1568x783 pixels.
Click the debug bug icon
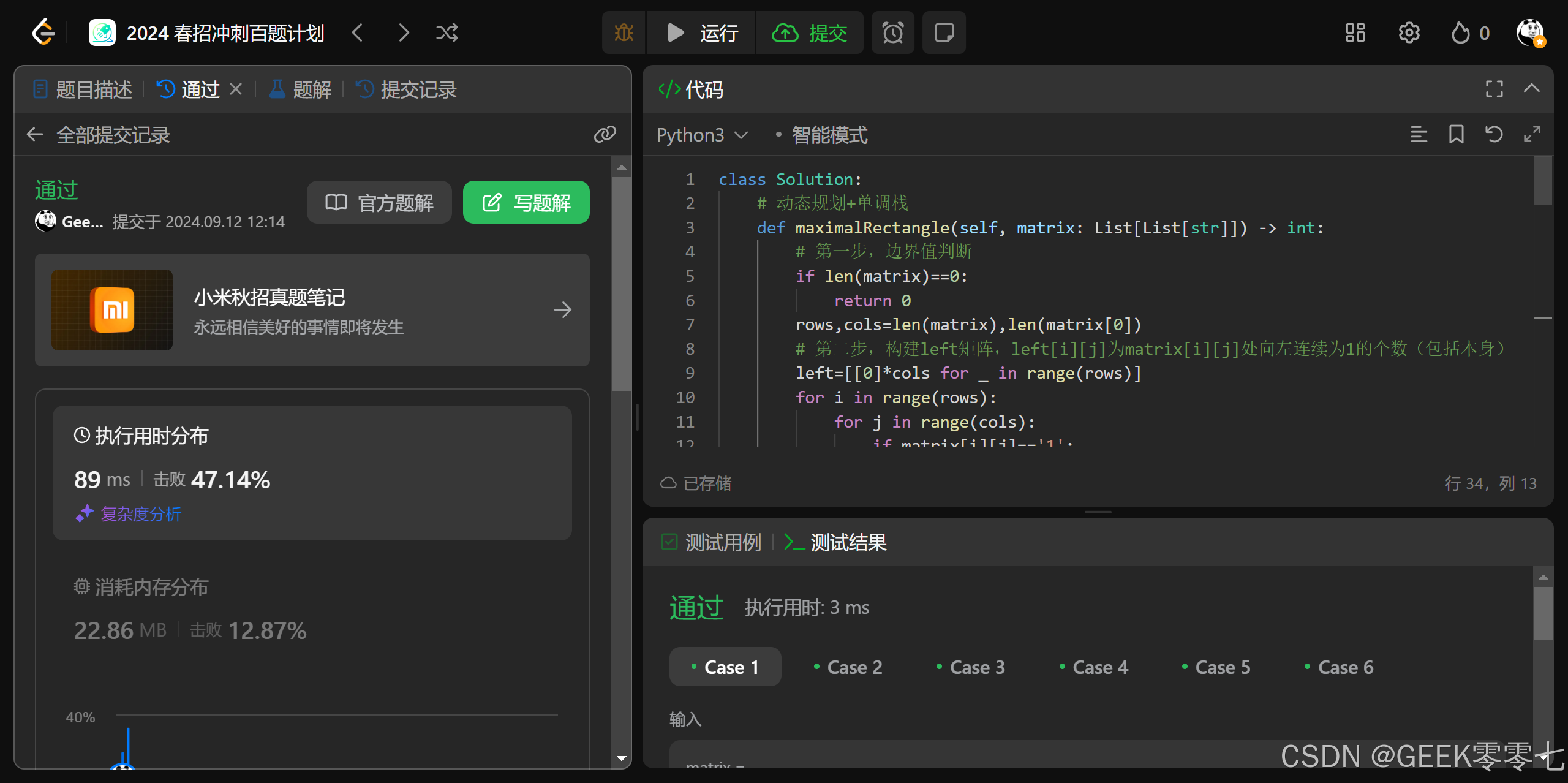pos(624,32)
